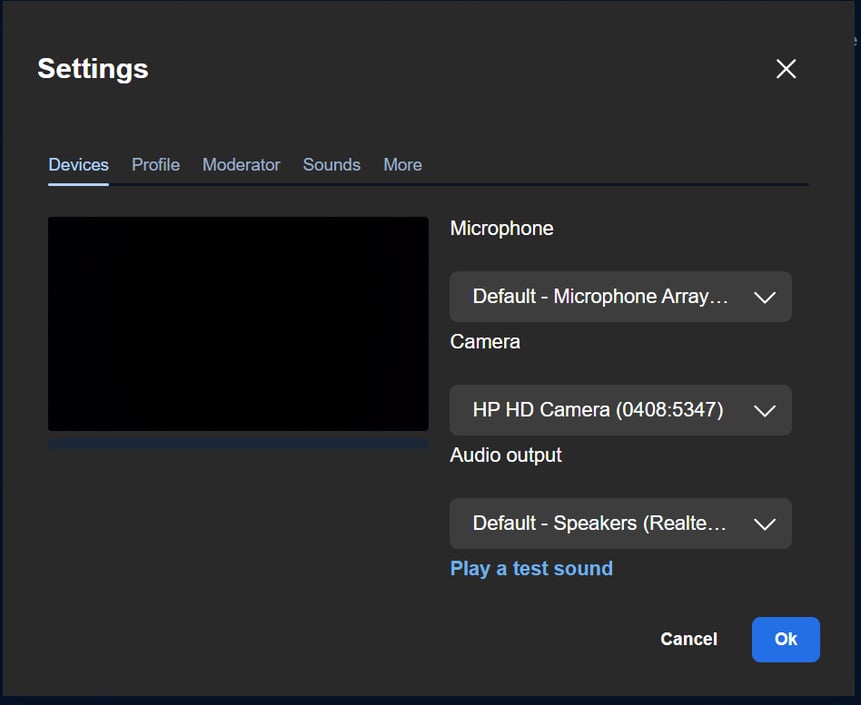Show the More tab

tap(402, 165)
